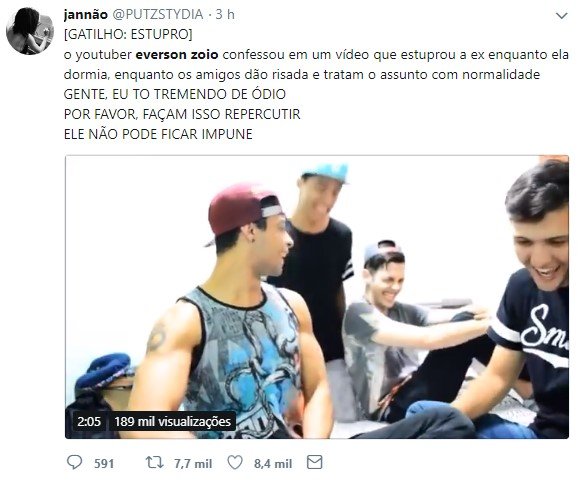Click the 189 mil visualizações label
579x483 pixels.
click(172, 421)
